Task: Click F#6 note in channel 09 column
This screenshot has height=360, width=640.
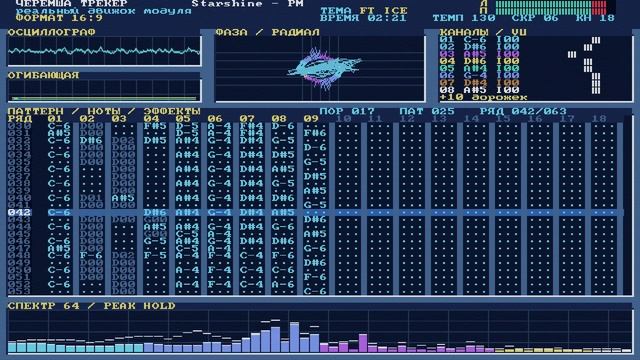Action: pyautogui.click(x=315, y=133)
